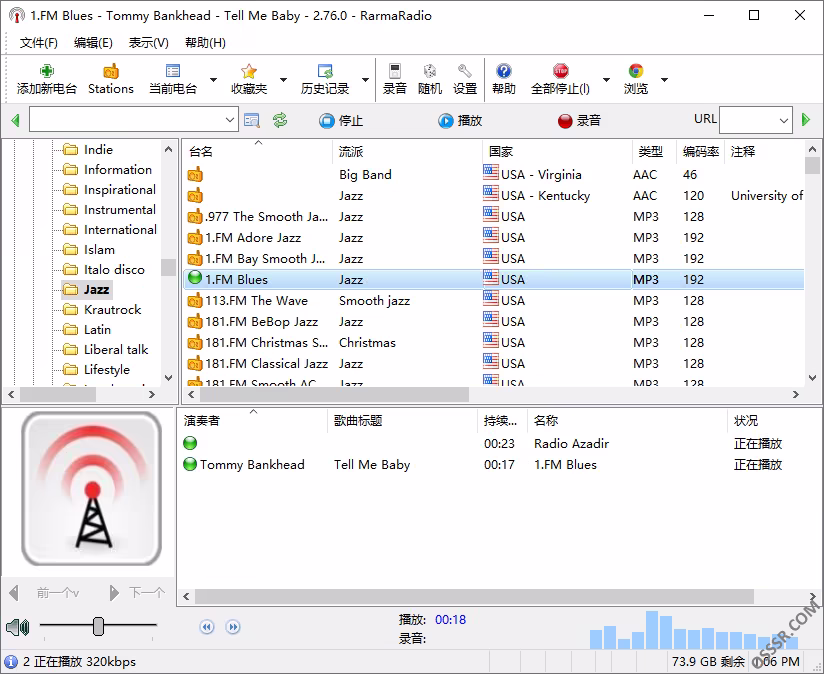Click the Browse (浏览) Chrome icon

click(636, 71)
